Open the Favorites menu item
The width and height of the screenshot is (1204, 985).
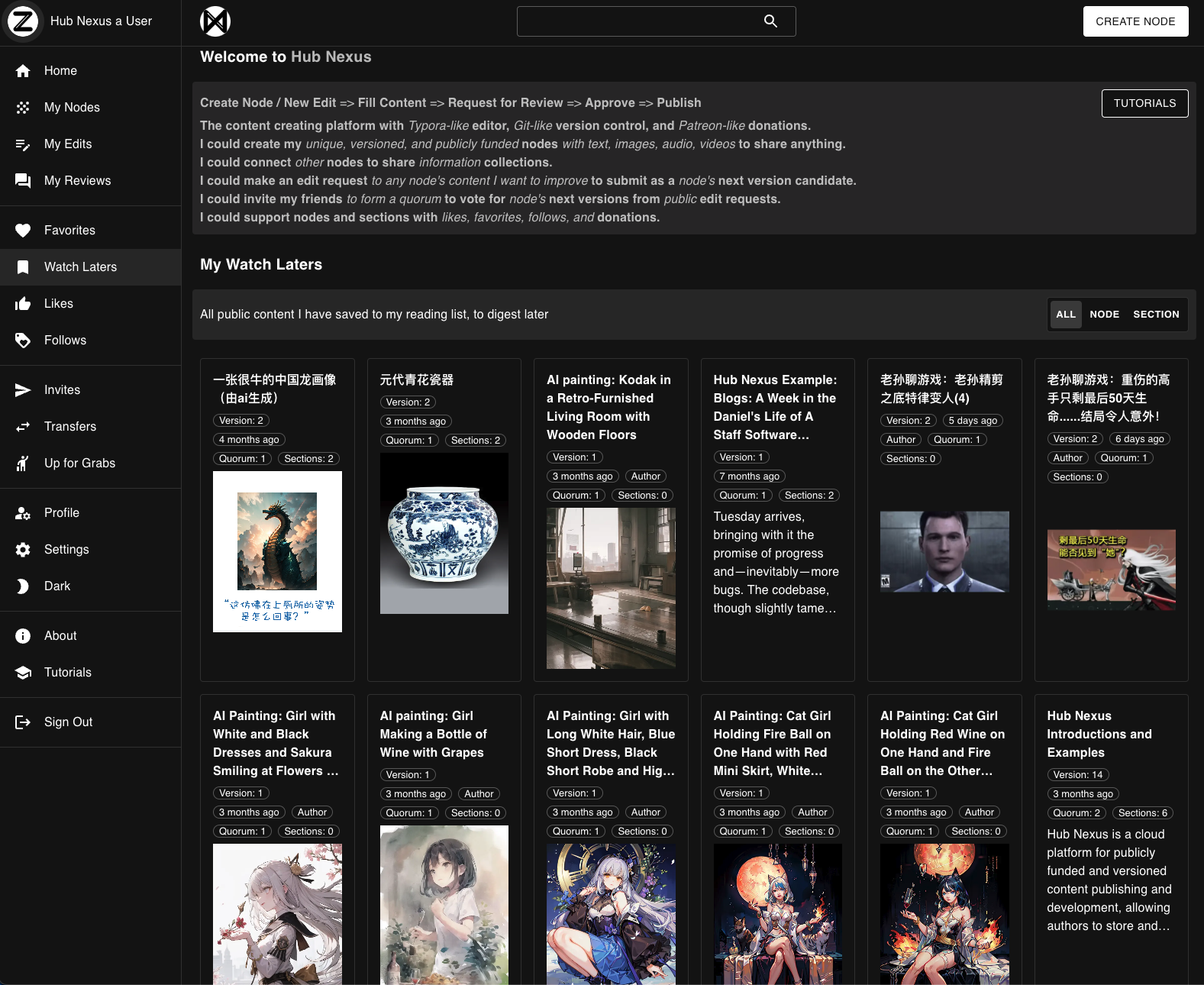(90, 231)
